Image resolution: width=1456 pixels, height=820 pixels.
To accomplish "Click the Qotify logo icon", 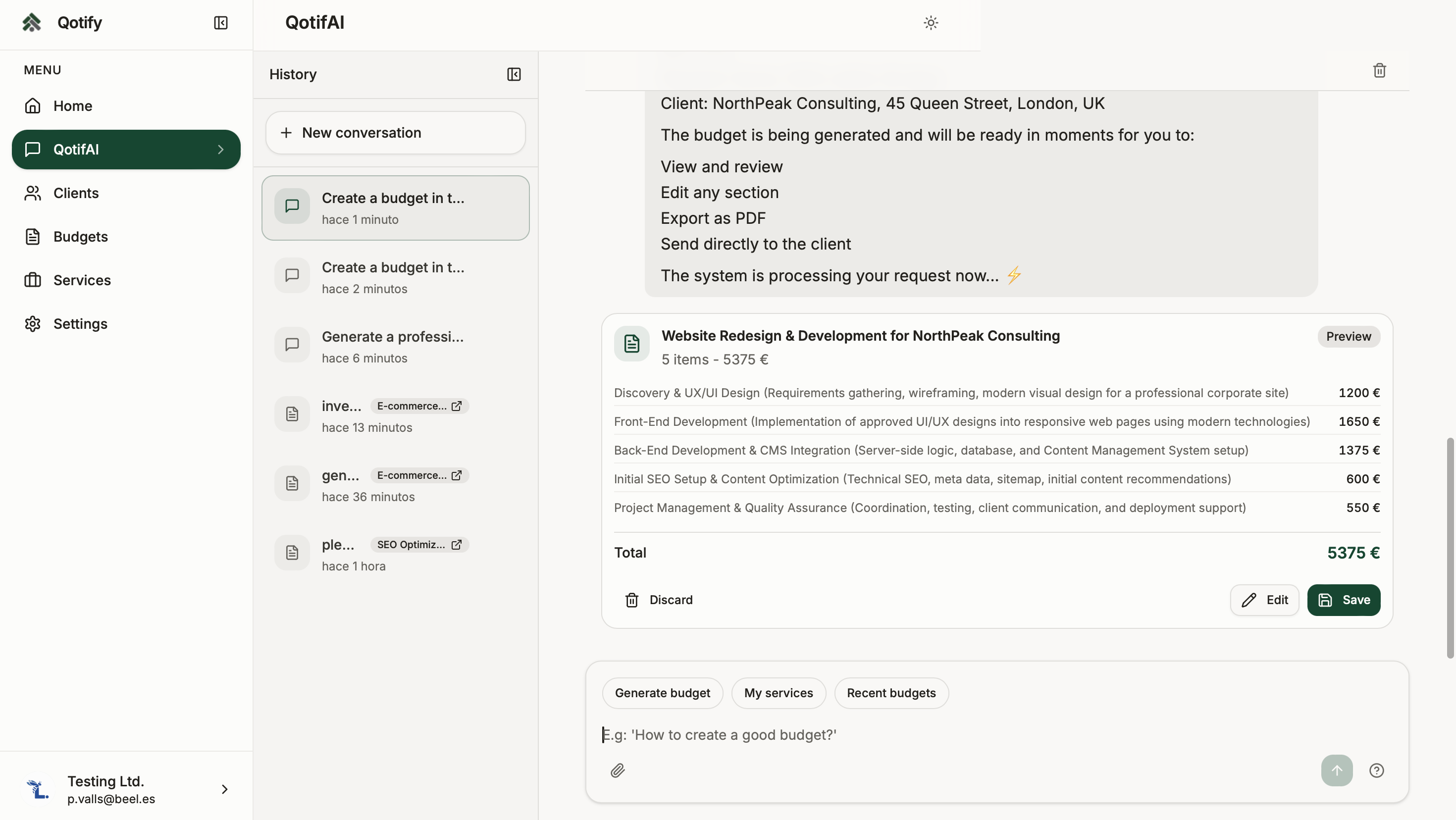I will 32,22.
